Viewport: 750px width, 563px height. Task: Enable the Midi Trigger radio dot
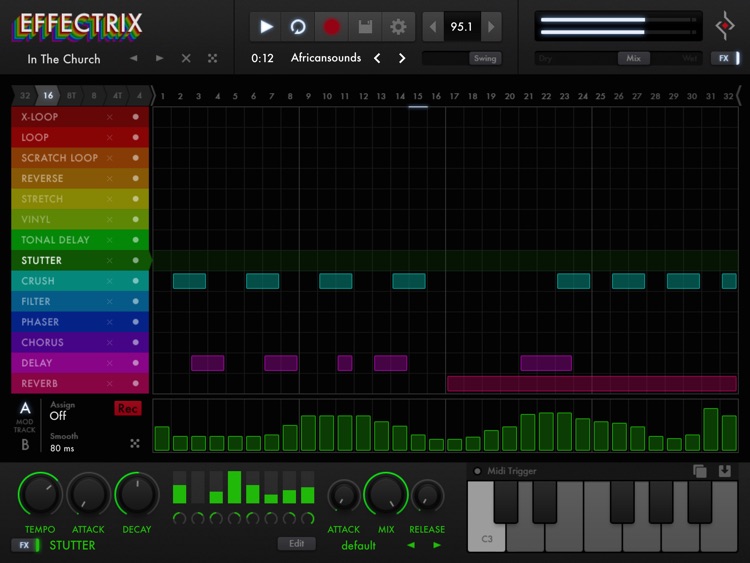pos(477,471)
